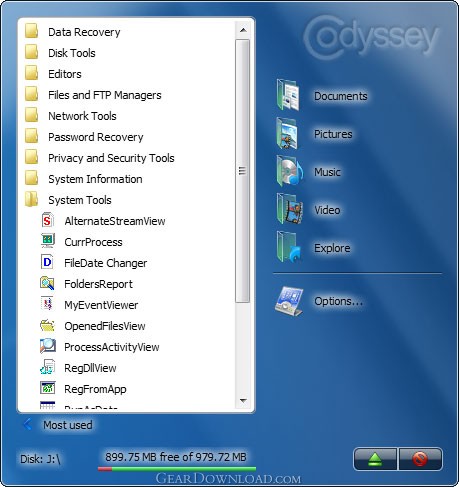The height and width of the screenshot is (487, 459).
Task: Open the Video folder icon
Action: [289, 209]
